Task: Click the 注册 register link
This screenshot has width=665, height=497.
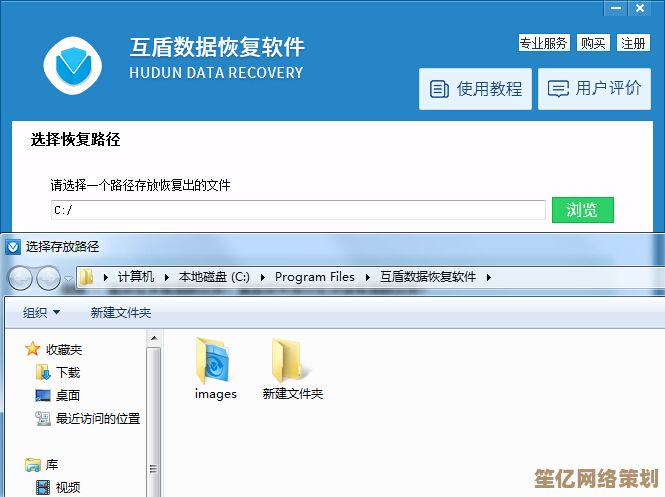Action: [x=633, y=43]
